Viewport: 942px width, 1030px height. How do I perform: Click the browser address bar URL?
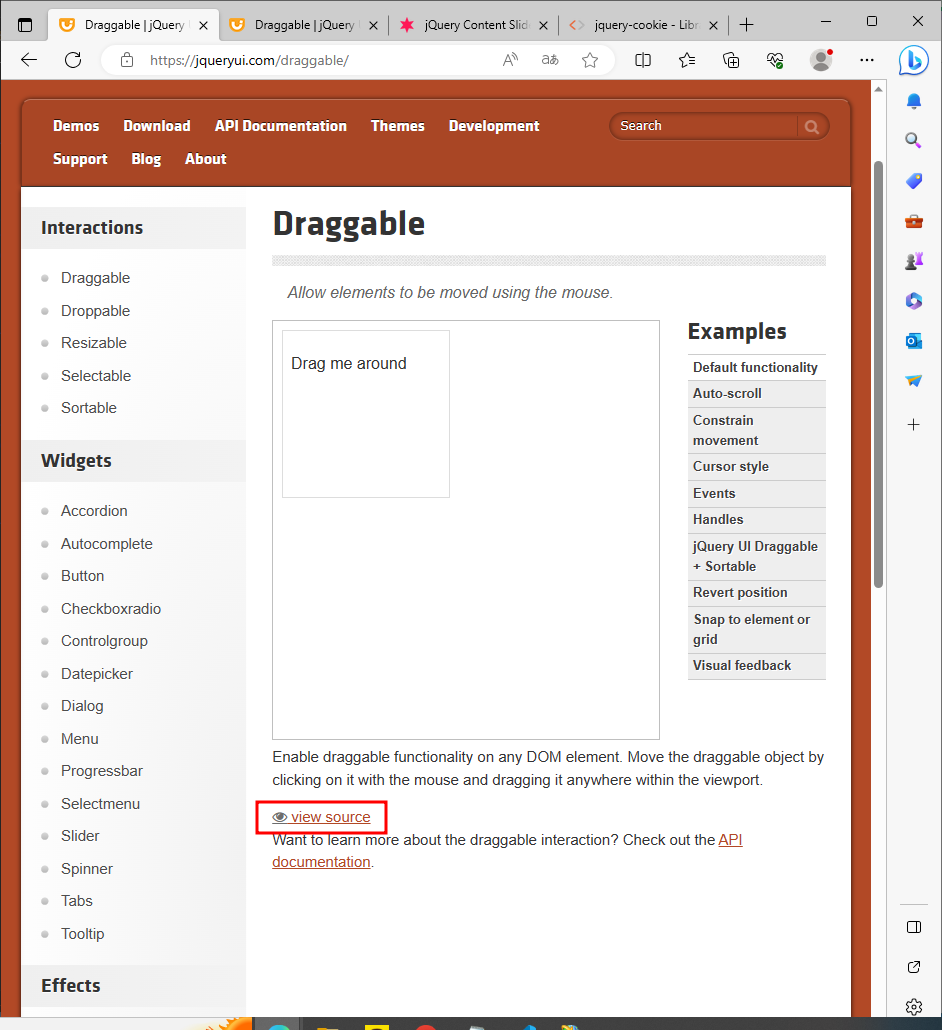[250, 60]
